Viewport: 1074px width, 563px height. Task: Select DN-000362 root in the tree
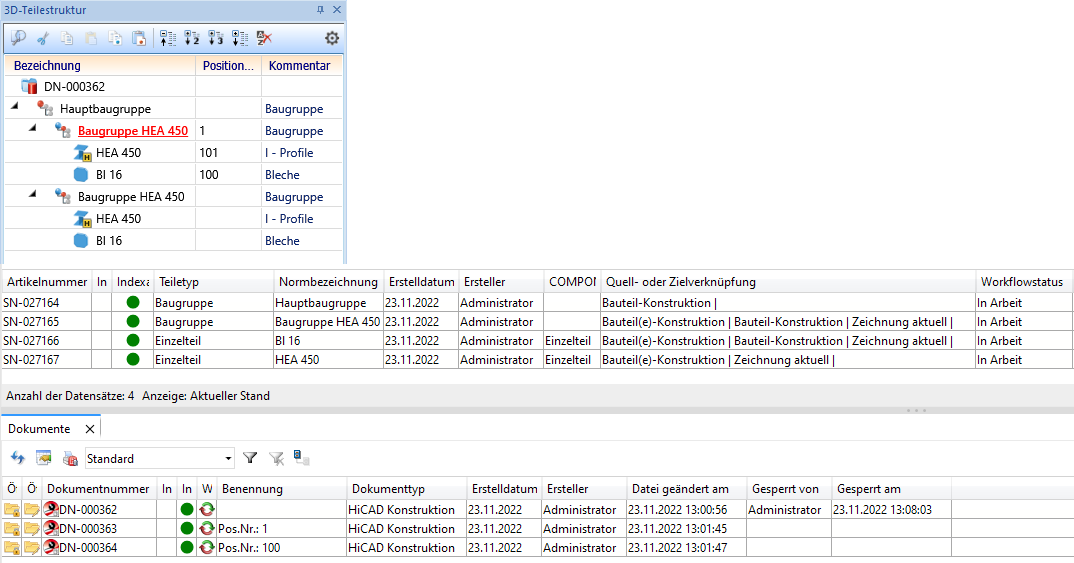coord(74,87)
